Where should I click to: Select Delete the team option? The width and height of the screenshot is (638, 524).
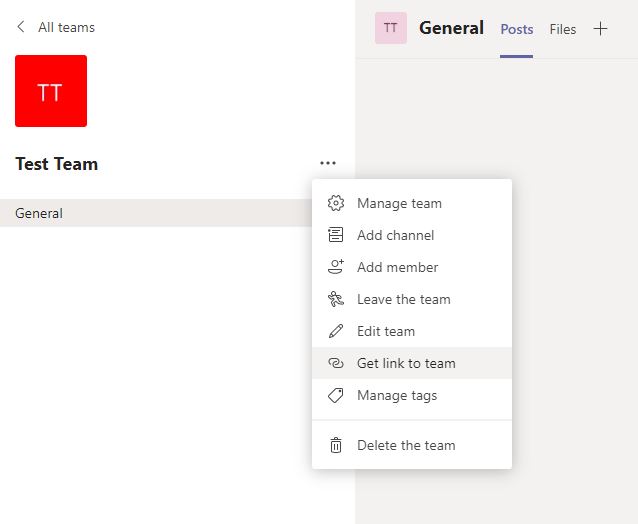pos(412,445)
